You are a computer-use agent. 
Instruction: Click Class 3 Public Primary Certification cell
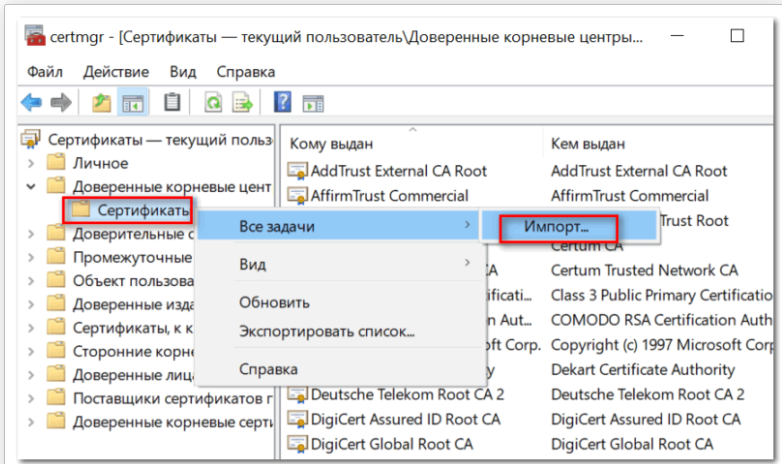click(x=661, y=295)
